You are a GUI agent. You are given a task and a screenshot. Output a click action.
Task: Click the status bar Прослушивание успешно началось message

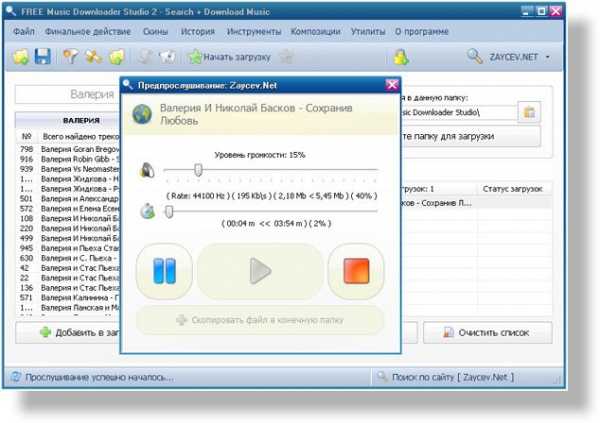pyautogui.click(x=99, y=377)
